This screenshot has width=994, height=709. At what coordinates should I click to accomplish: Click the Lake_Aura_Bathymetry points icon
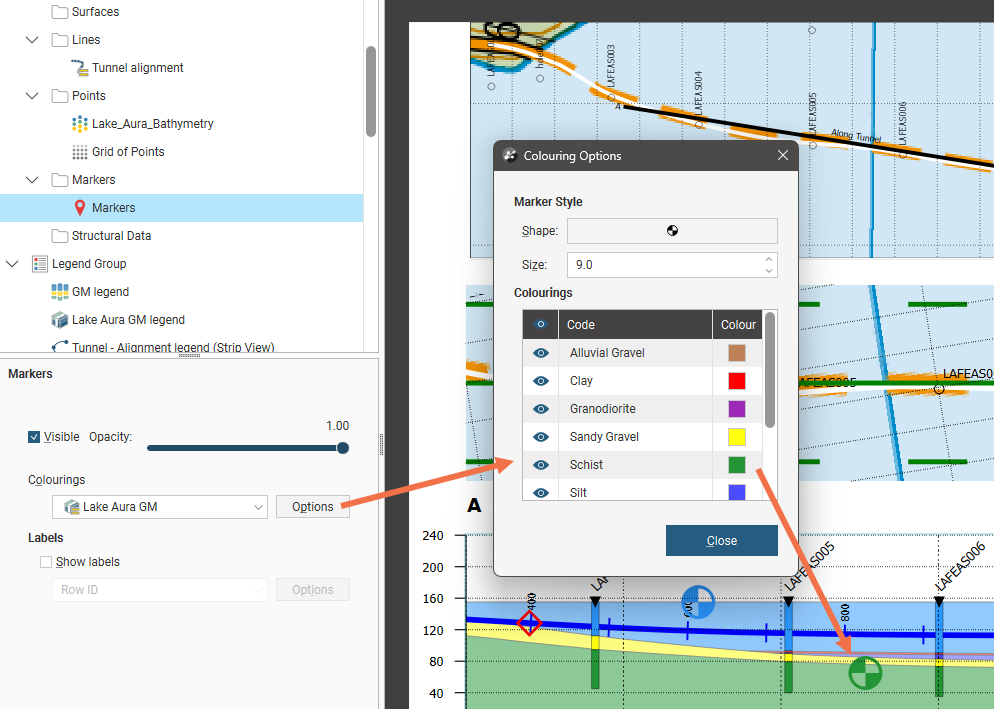point(80,124)
